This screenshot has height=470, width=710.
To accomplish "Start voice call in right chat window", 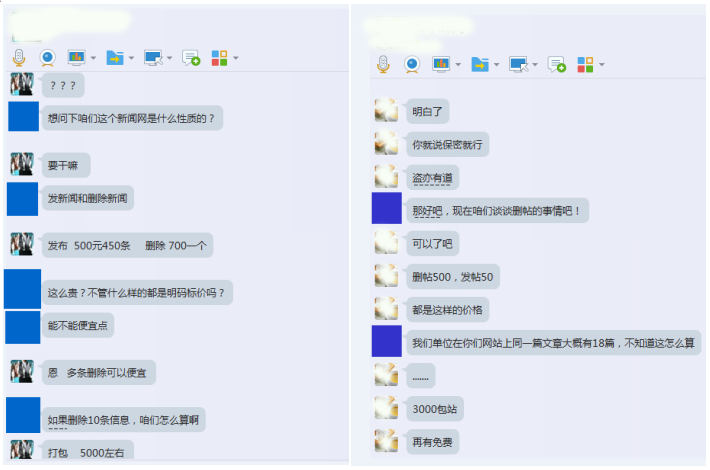I will [383, 64].
